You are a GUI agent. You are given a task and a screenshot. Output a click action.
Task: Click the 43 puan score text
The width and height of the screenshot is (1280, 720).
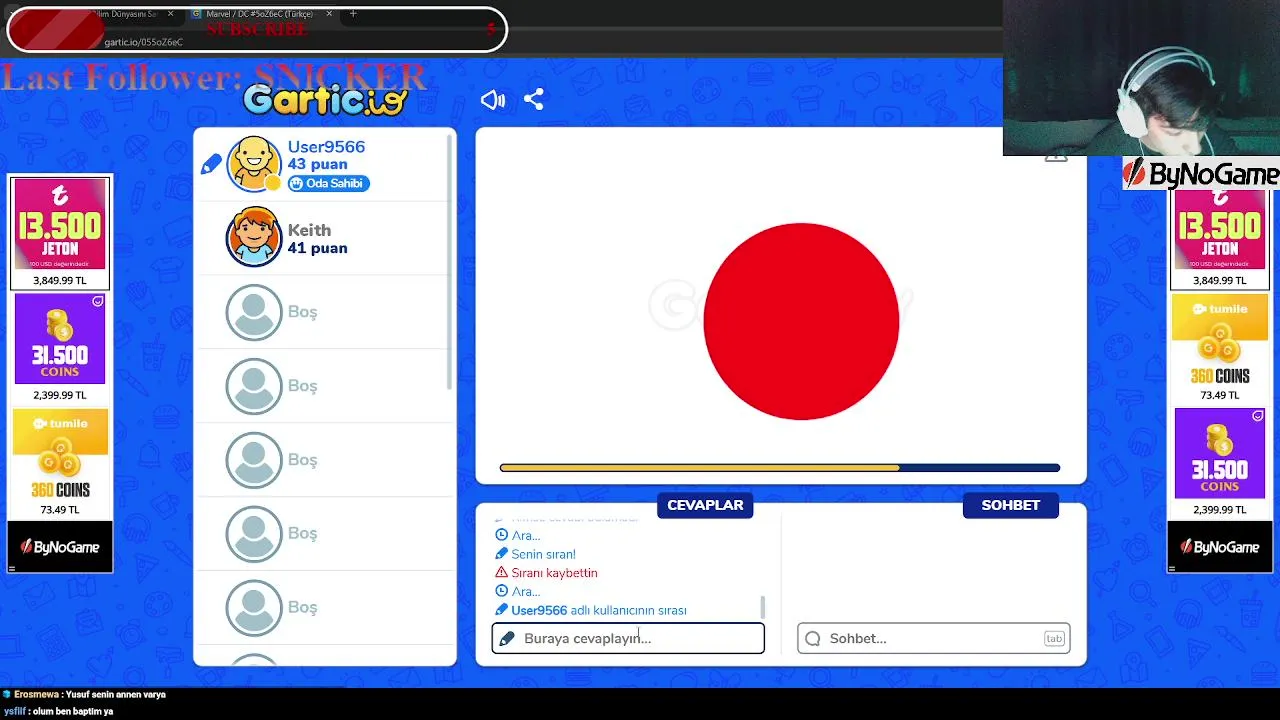(317, 164)
